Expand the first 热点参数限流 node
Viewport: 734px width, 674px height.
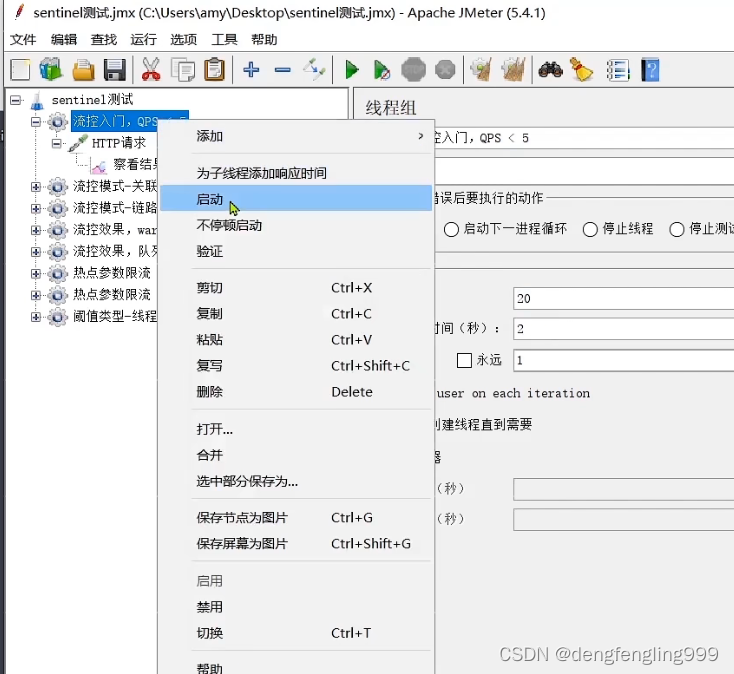[36, 273]
